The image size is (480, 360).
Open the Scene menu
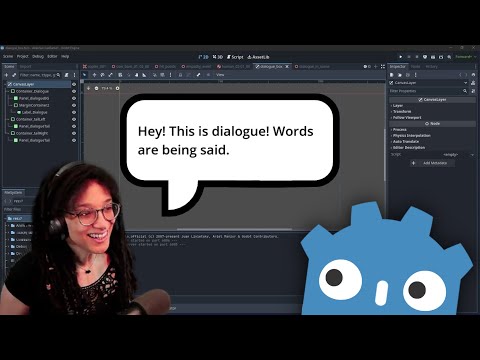click(8, 56)
